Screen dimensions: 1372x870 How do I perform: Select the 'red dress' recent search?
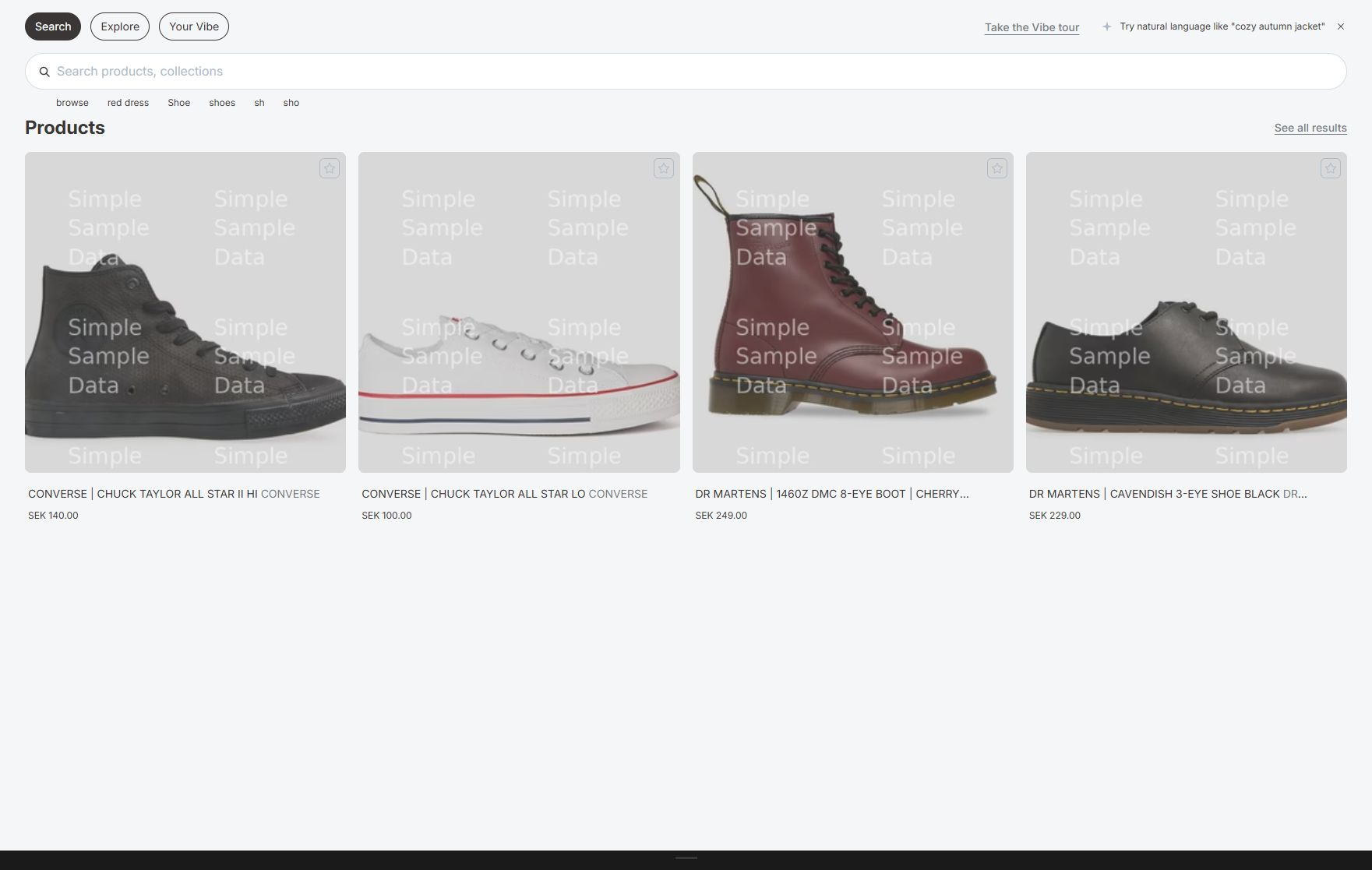(128, 103)
